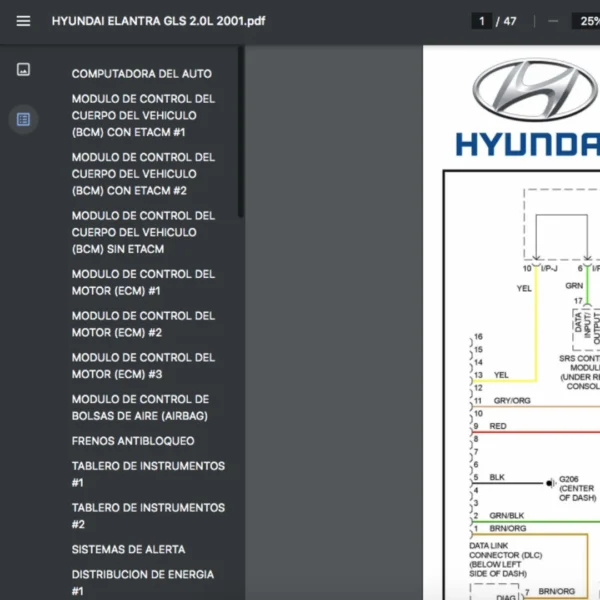Switch sidebar to page thumbnails view
The width and height of the screenshot is (600, 600).
click(23, 69)
